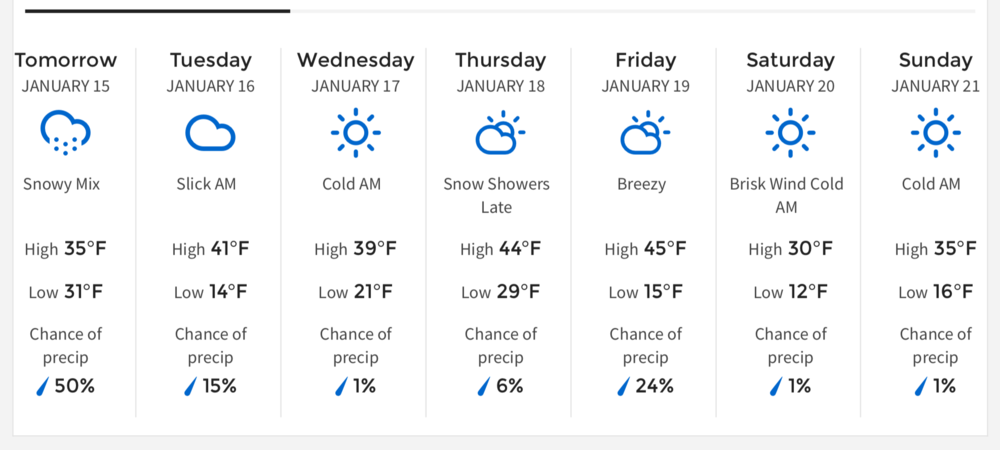The width and height of the screenshot is (1000, 450).
Task: Click Sunday's sunny weather icon
Action: tap(935, 133)
